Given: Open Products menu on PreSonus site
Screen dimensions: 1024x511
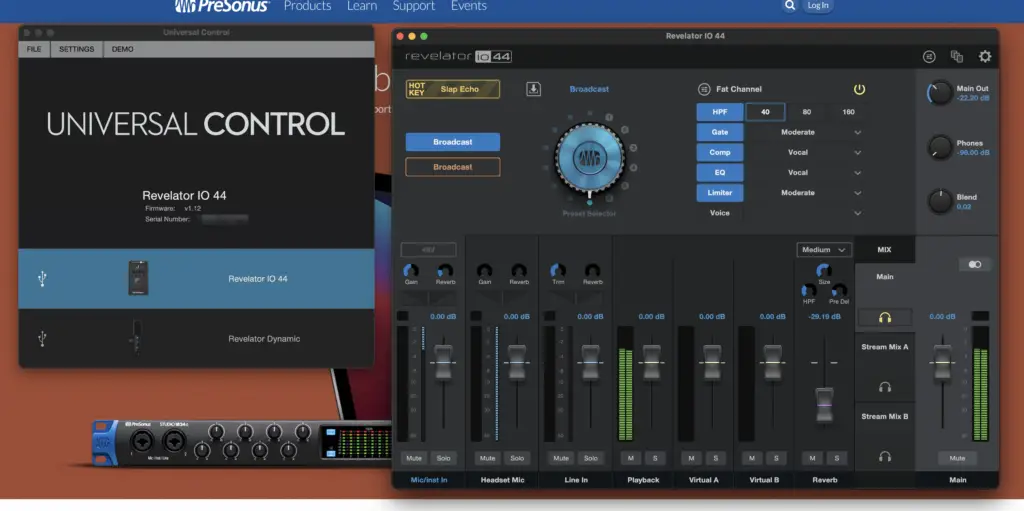Looking at the screenshot, I should click(308, 6).
